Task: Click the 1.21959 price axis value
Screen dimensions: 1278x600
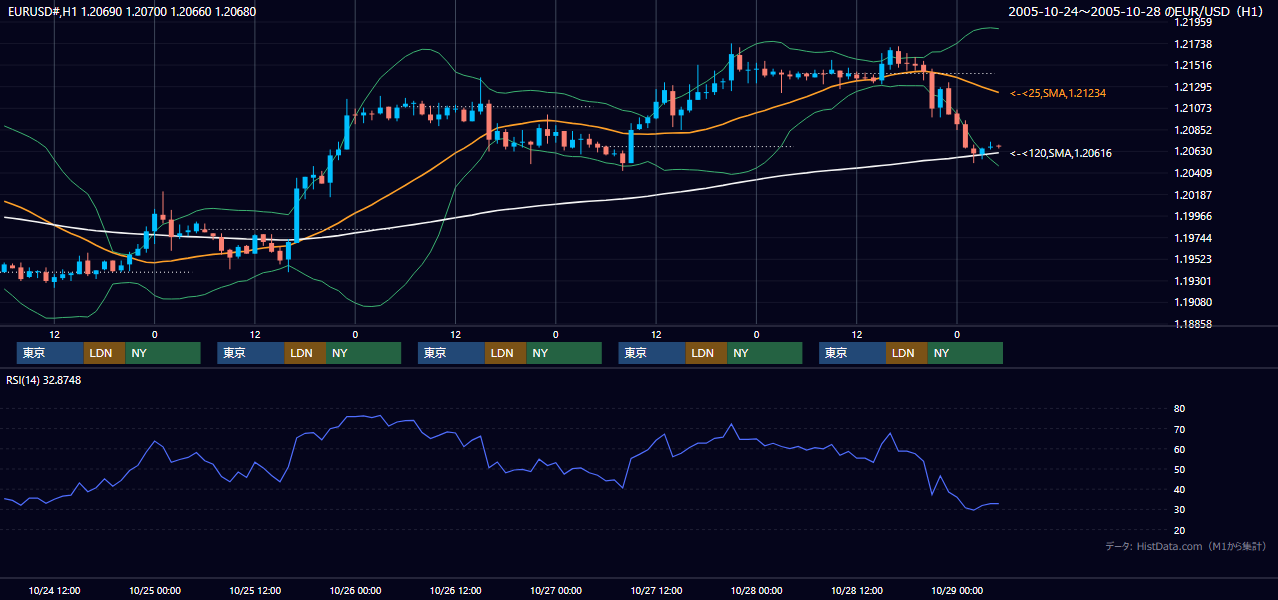Action: pyautogui.click(x=1194, y=22)
